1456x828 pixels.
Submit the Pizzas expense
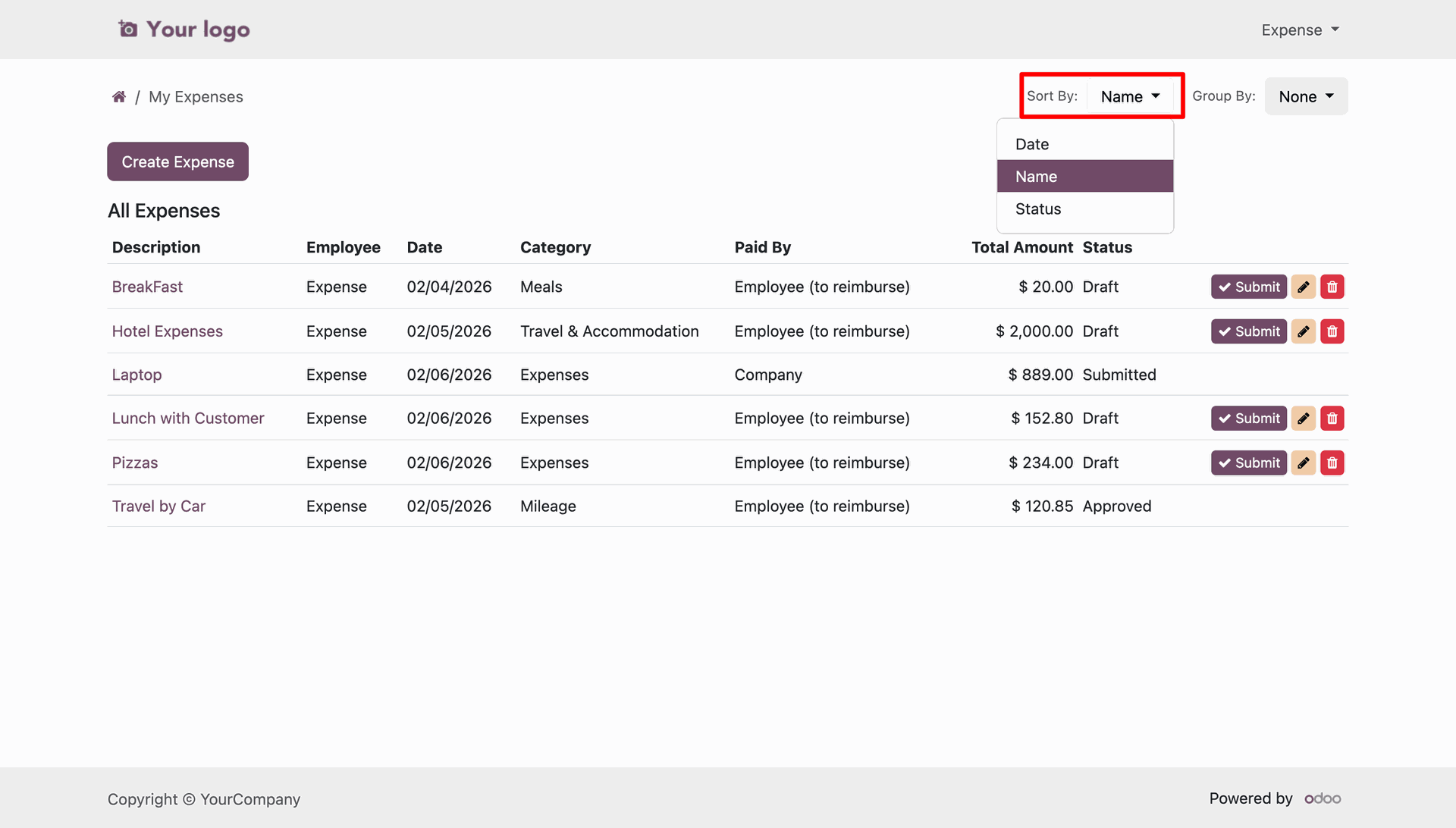[x=1248, y=463]
